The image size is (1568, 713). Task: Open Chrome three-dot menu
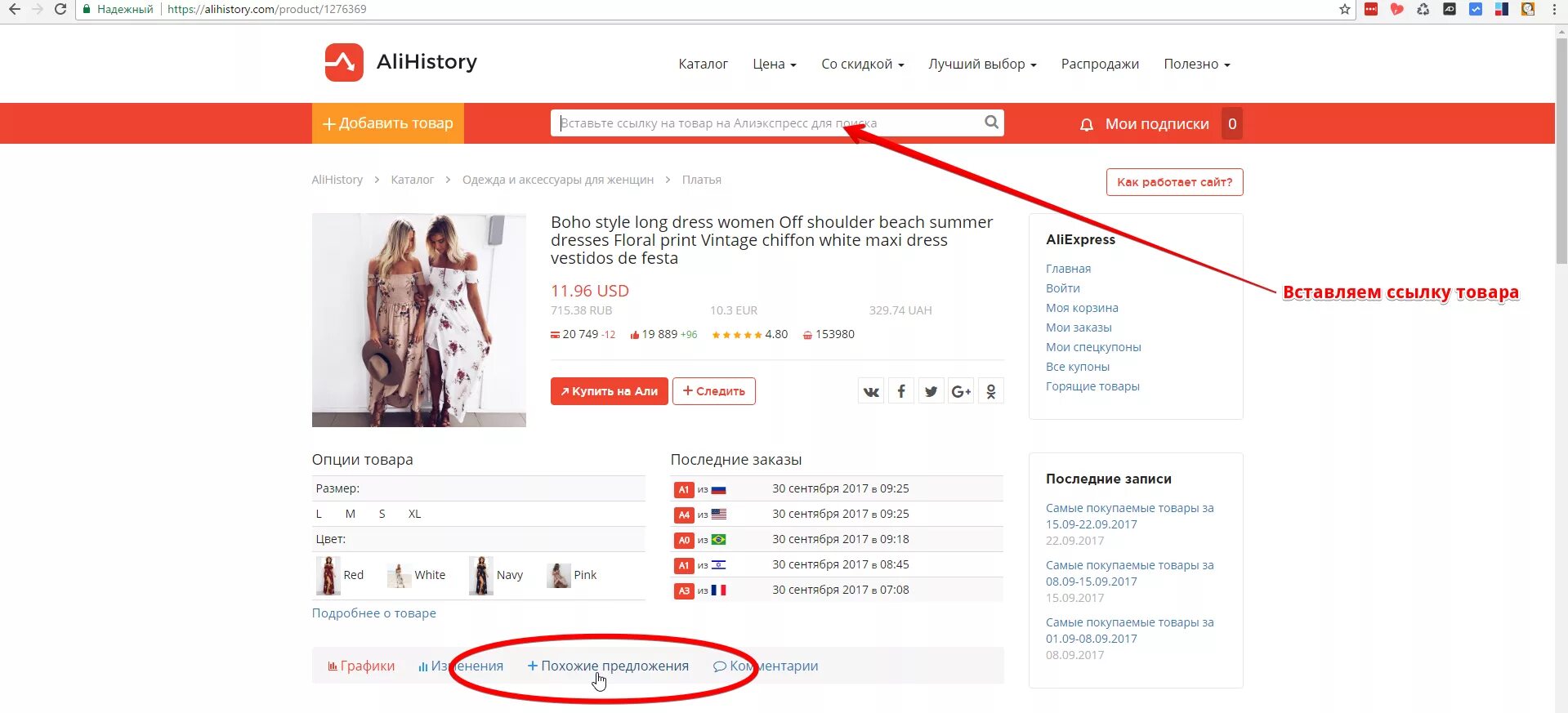[x=1554, y=10]
